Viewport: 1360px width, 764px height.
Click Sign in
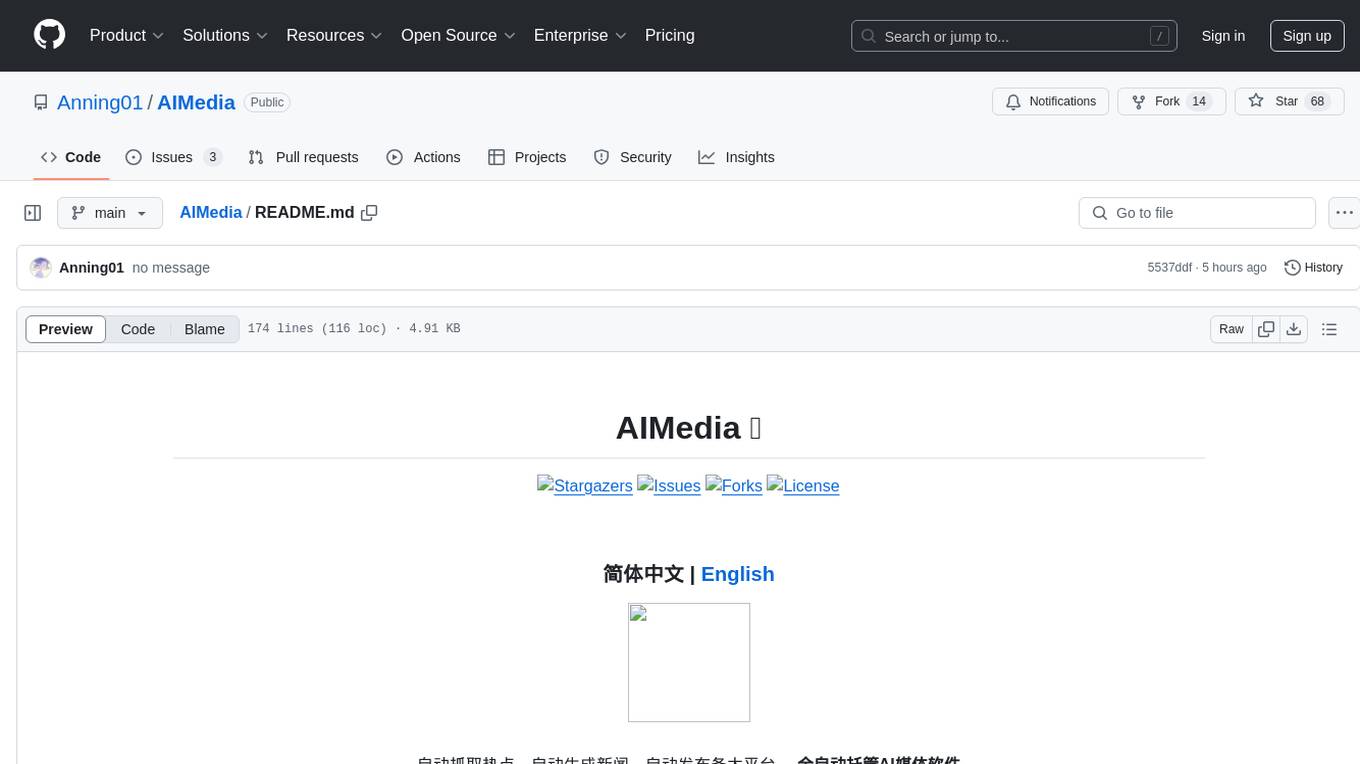tap(1223, 36)
